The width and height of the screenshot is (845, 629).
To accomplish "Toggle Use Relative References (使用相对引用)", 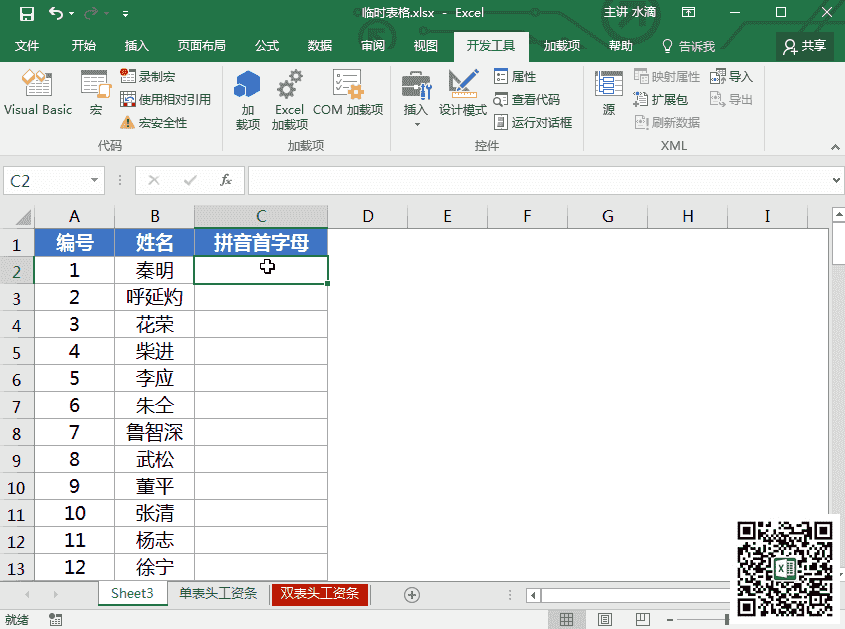I will [165, 99].
